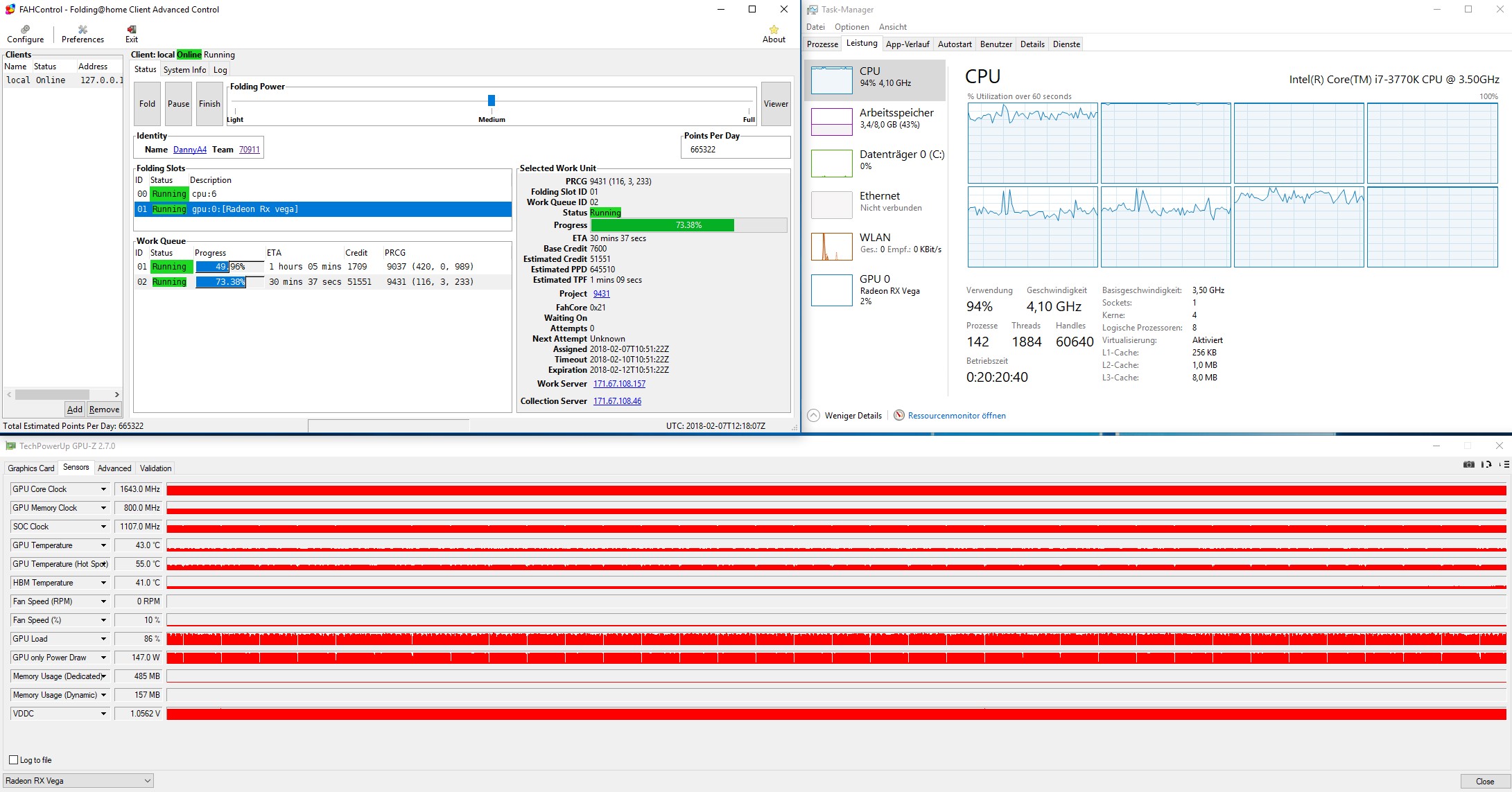Open FAHControl Configure toolbar icon
The width and height of the screenshot is (1512, 792).
point(26,30)
